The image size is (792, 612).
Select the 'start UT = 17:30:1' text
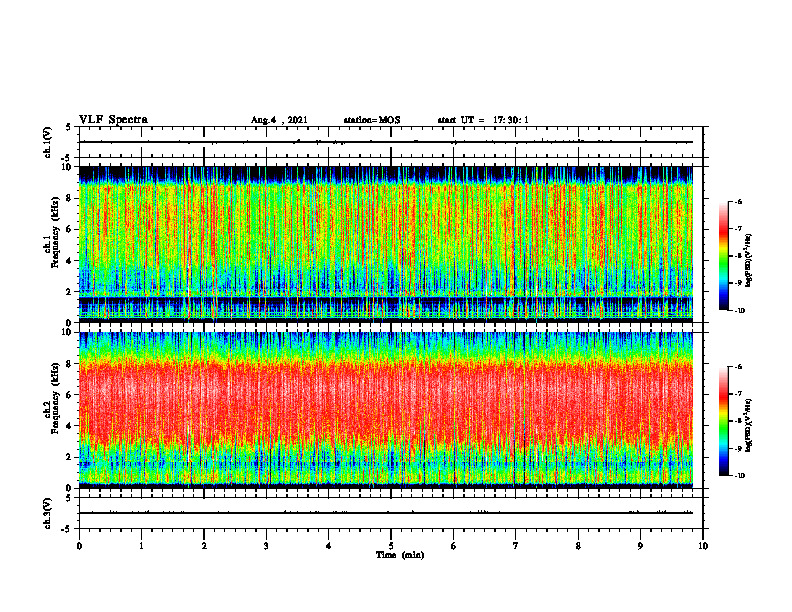click(x=483, y=120)
